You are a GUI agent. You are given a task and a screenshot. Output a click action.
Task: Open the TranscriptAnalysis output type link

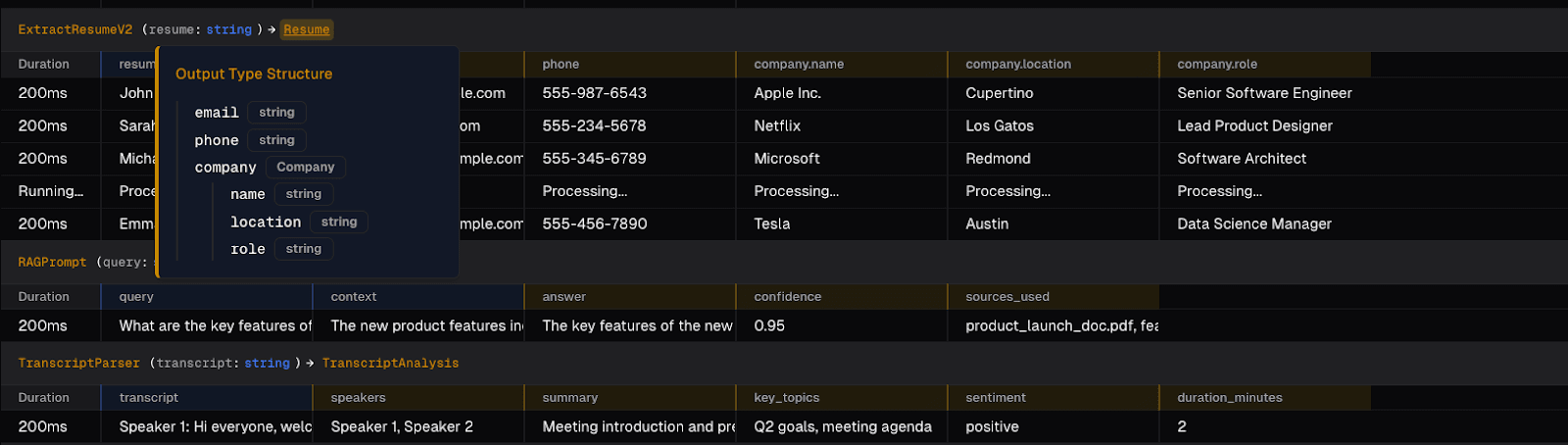coord(390,363)
